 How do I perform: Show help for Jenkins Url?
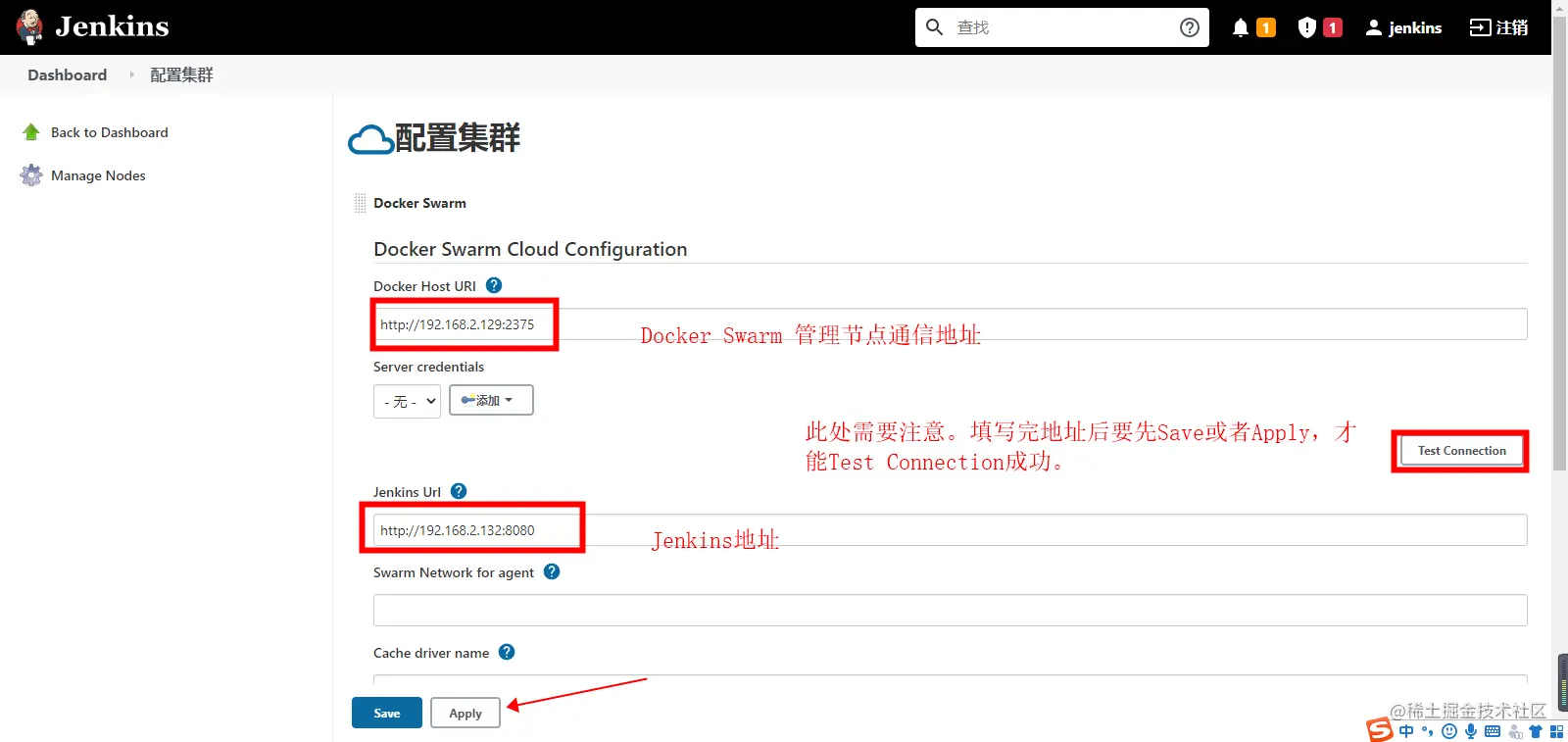[459, 491]
